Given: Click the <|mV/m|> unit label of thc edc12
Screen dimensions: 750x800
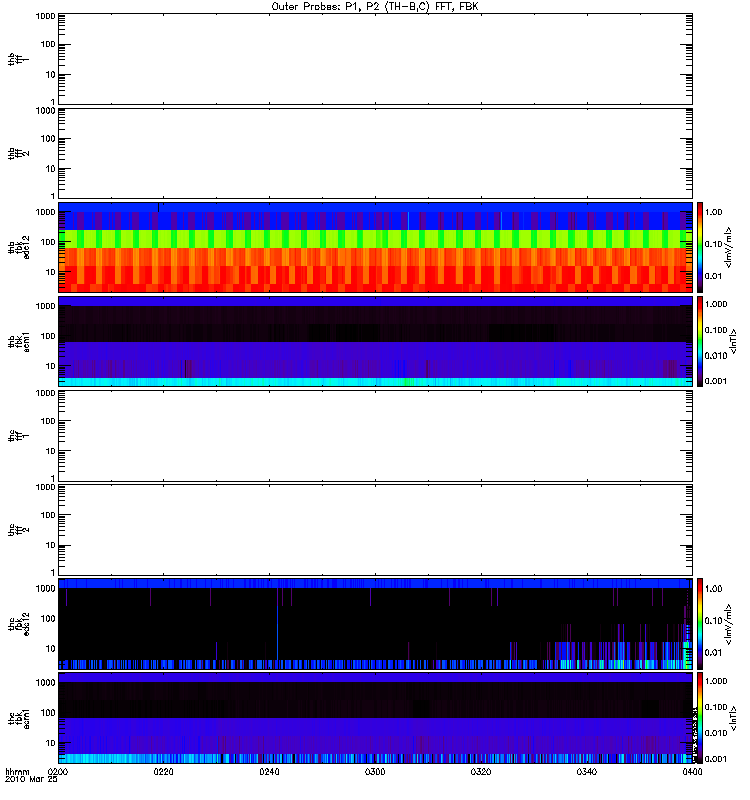Looking at the screenshot, I should point(728,624).
